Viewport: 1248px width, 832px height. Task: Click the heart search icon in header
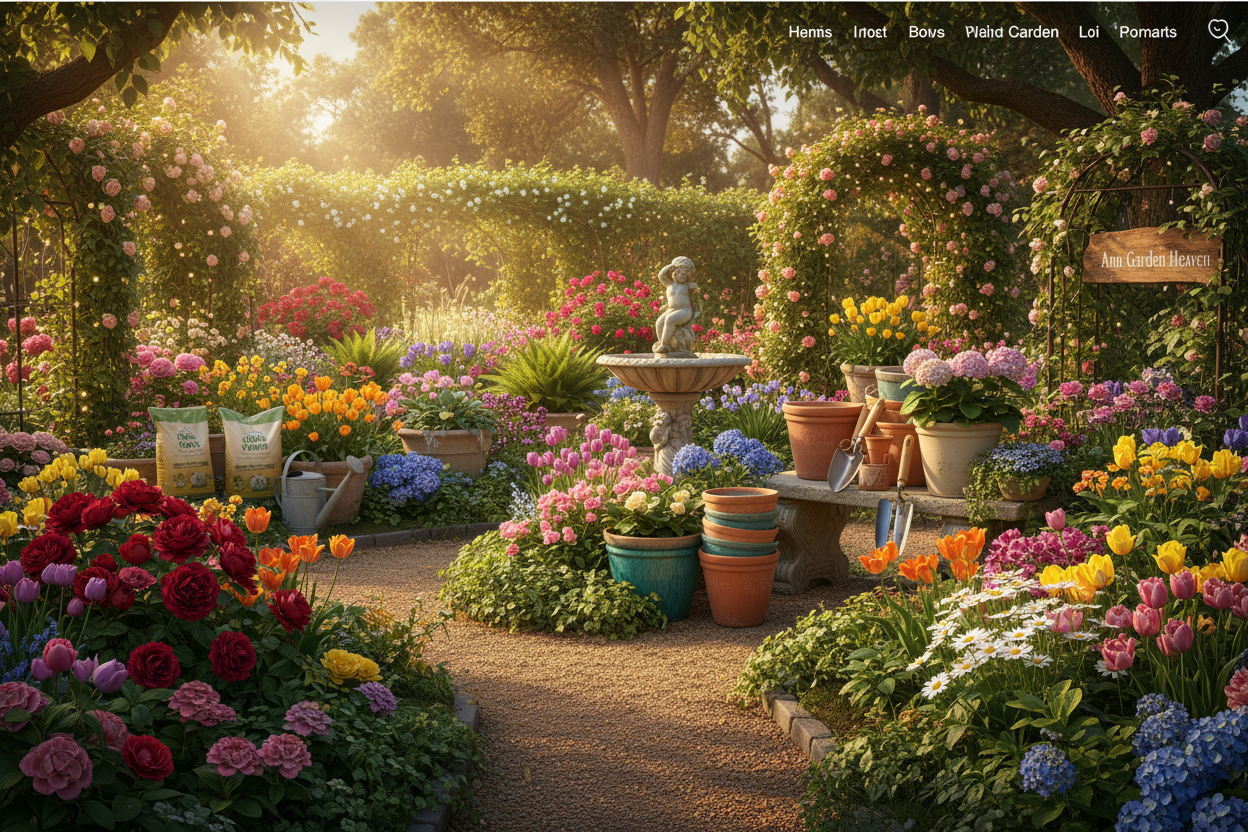pyautogui.click(x=1218, y=30)
